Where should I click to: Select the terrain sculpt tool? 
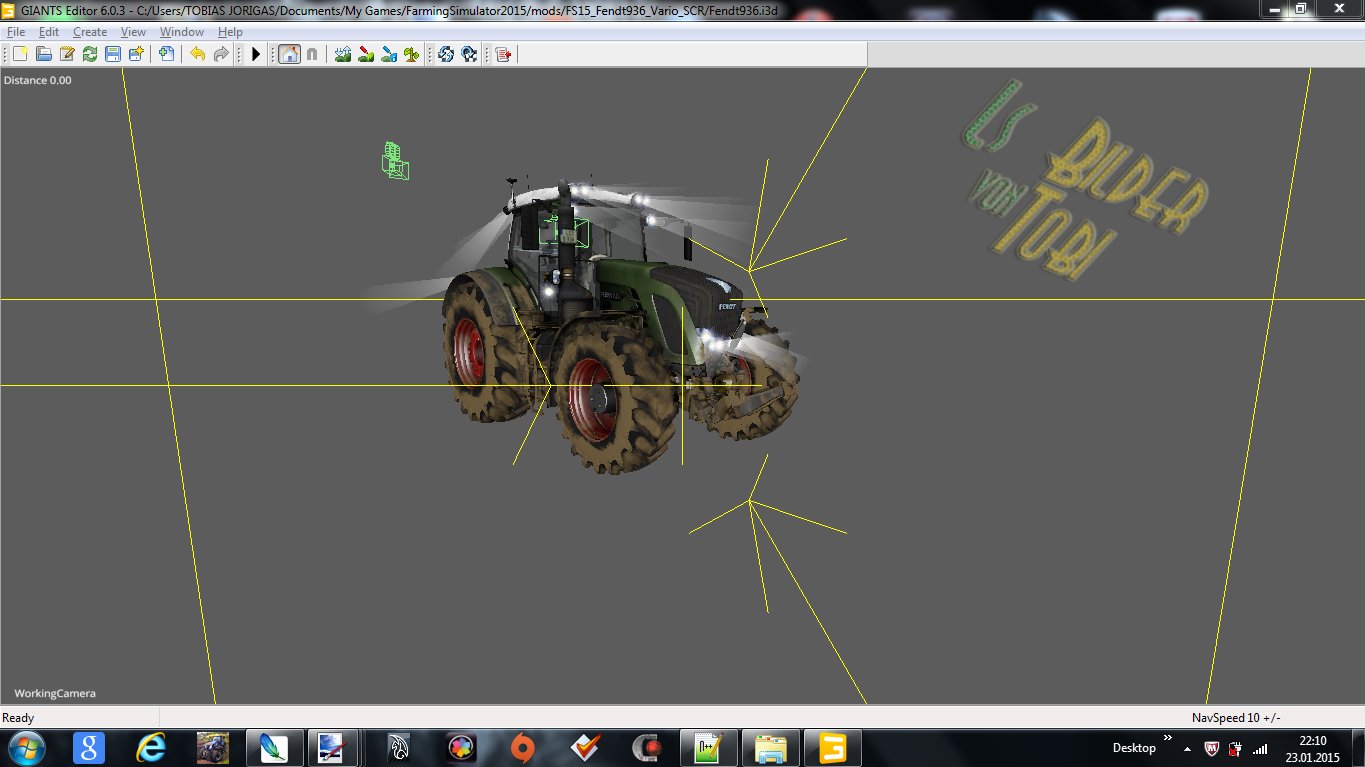(x=343, y=54)
